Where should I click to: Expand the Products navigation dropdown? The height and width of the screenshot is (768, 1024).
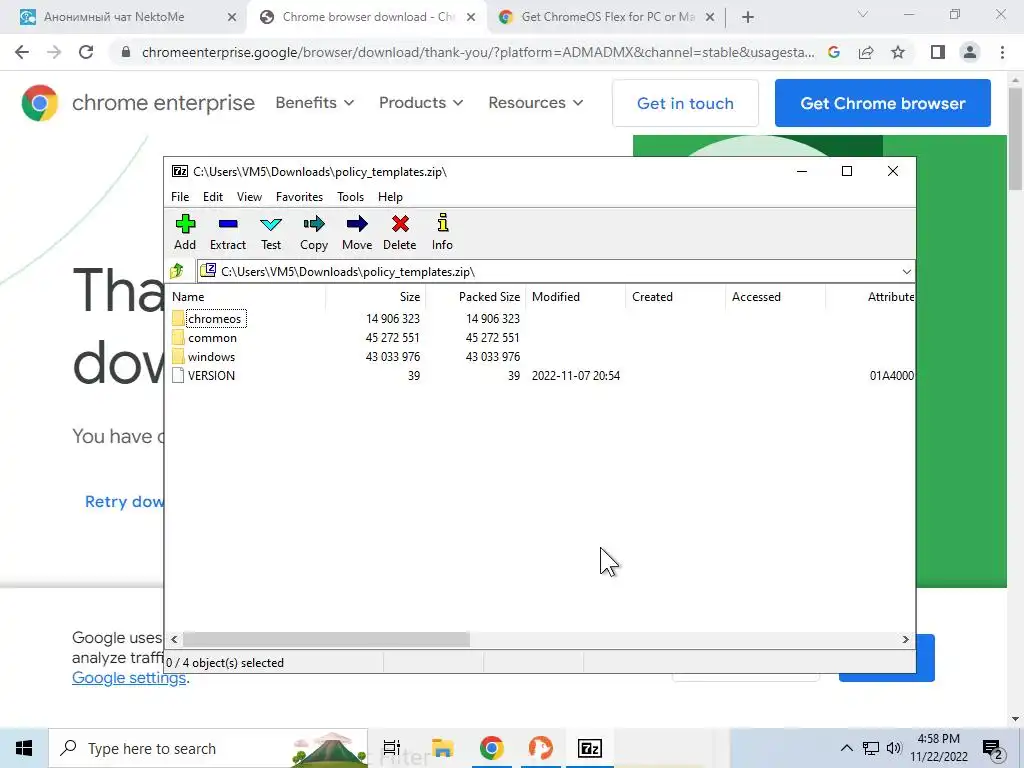pyautogui.click(x=421, y=103)
